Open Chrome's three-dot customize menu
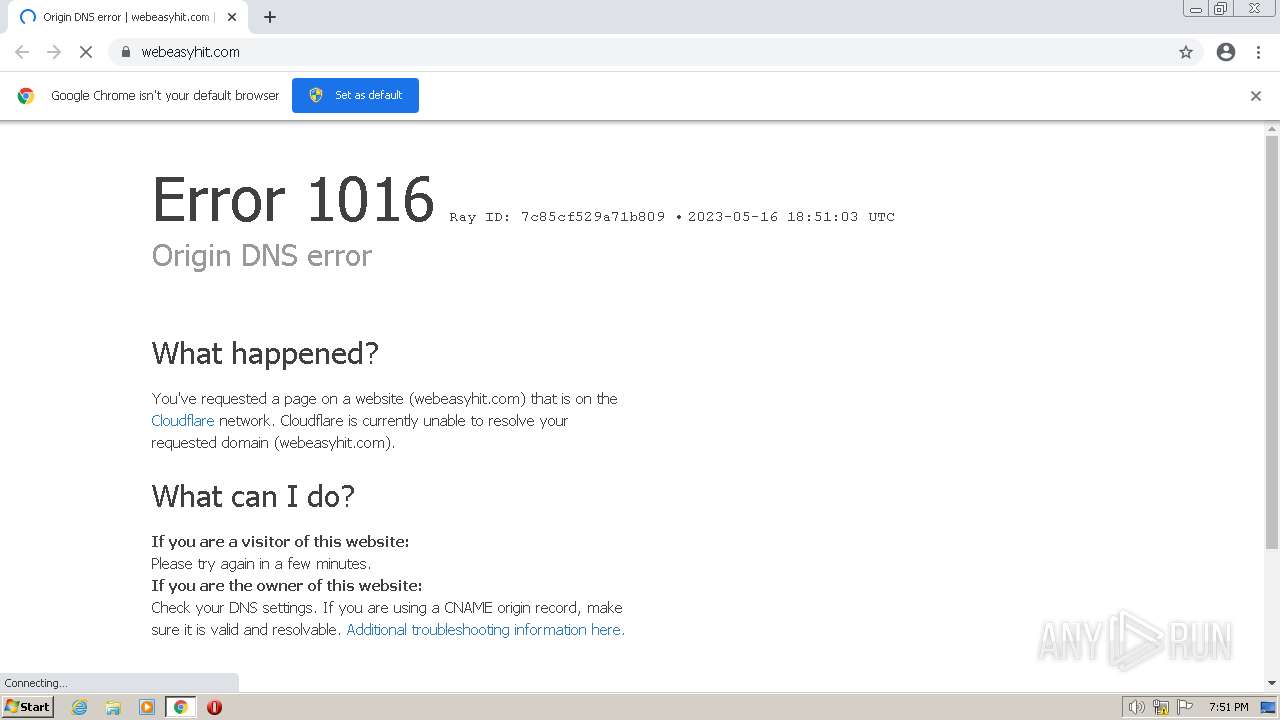The height and width of the screenshot is (720, 1280). click(x=1259, y=52)
